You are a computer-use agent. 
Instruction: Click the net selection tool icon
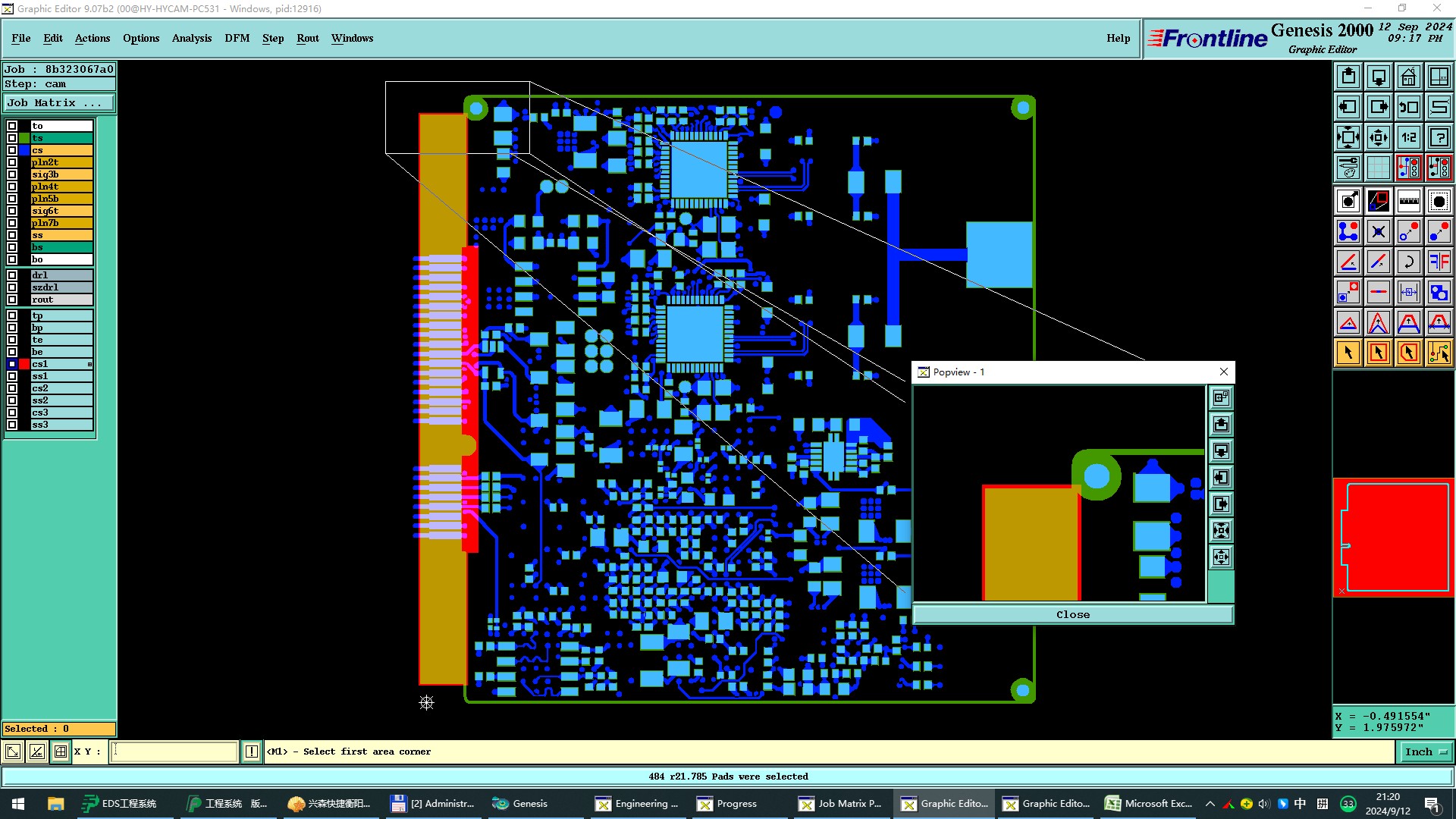tap(1439, 353)
